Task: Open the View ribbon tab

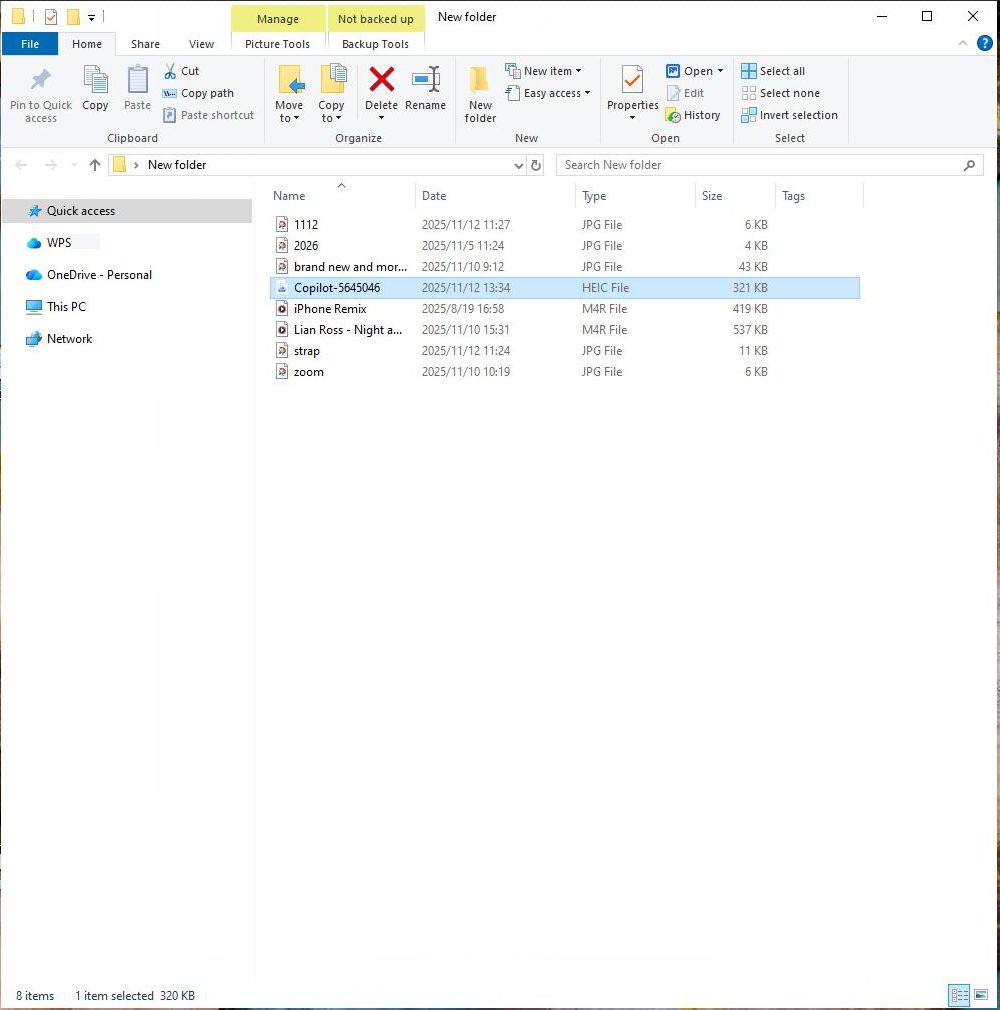Action: [201, 44]
